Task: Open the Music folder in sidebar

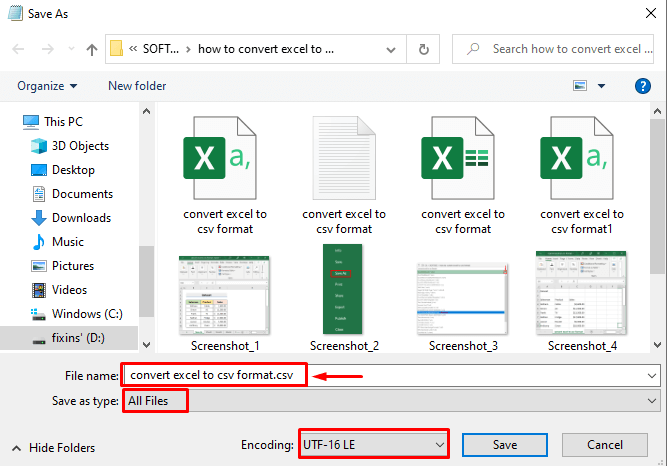Action: (67, 242)
